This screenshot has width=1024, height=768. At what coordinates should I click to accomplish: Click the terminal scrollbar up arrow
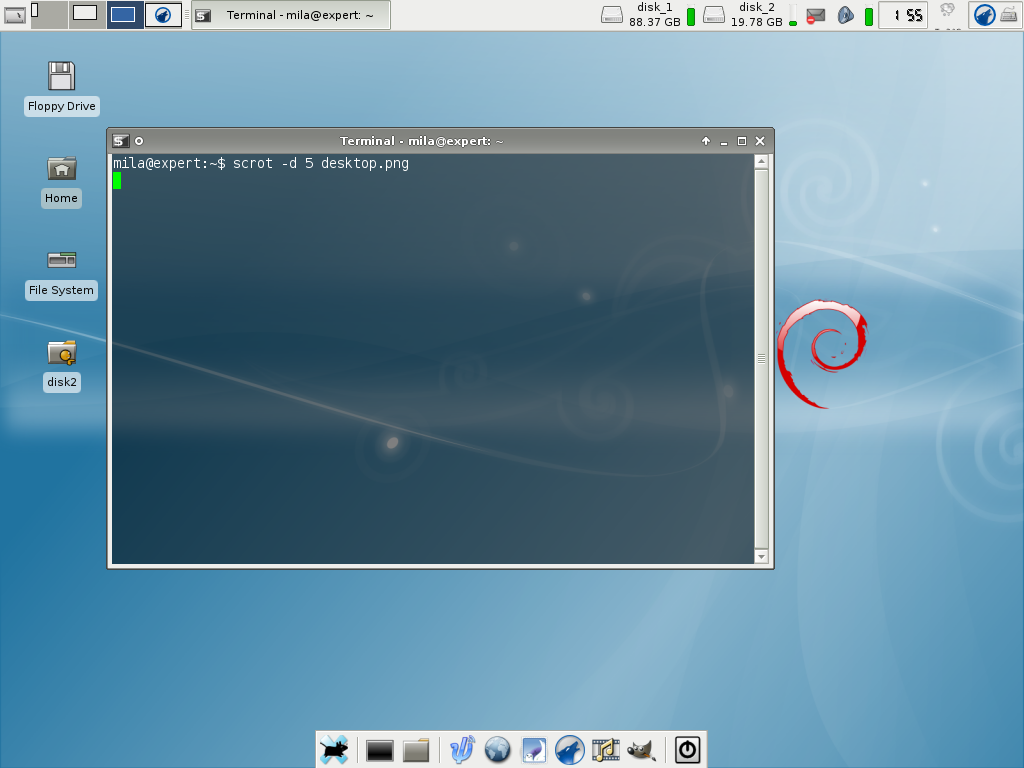tap(761, 161)
